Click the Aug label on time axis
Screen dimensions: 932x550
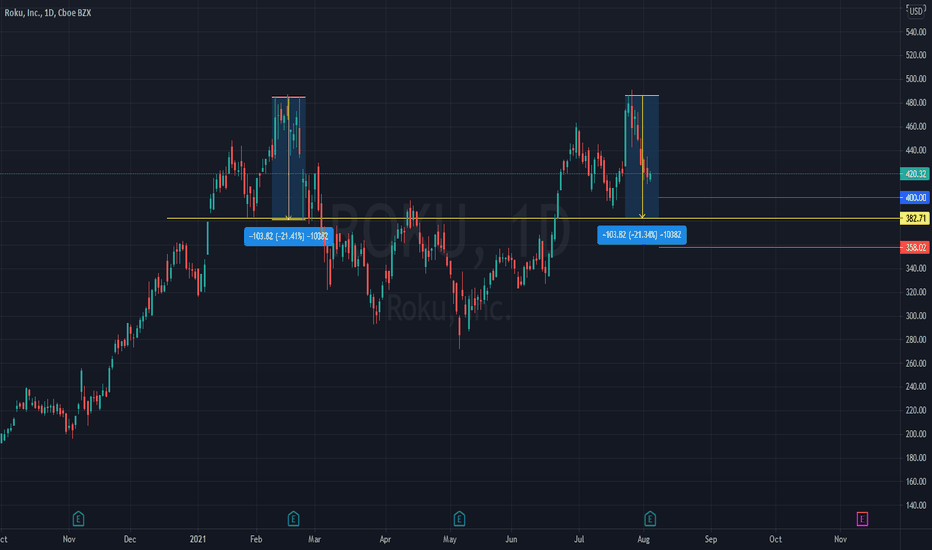[x=643, y=539]
